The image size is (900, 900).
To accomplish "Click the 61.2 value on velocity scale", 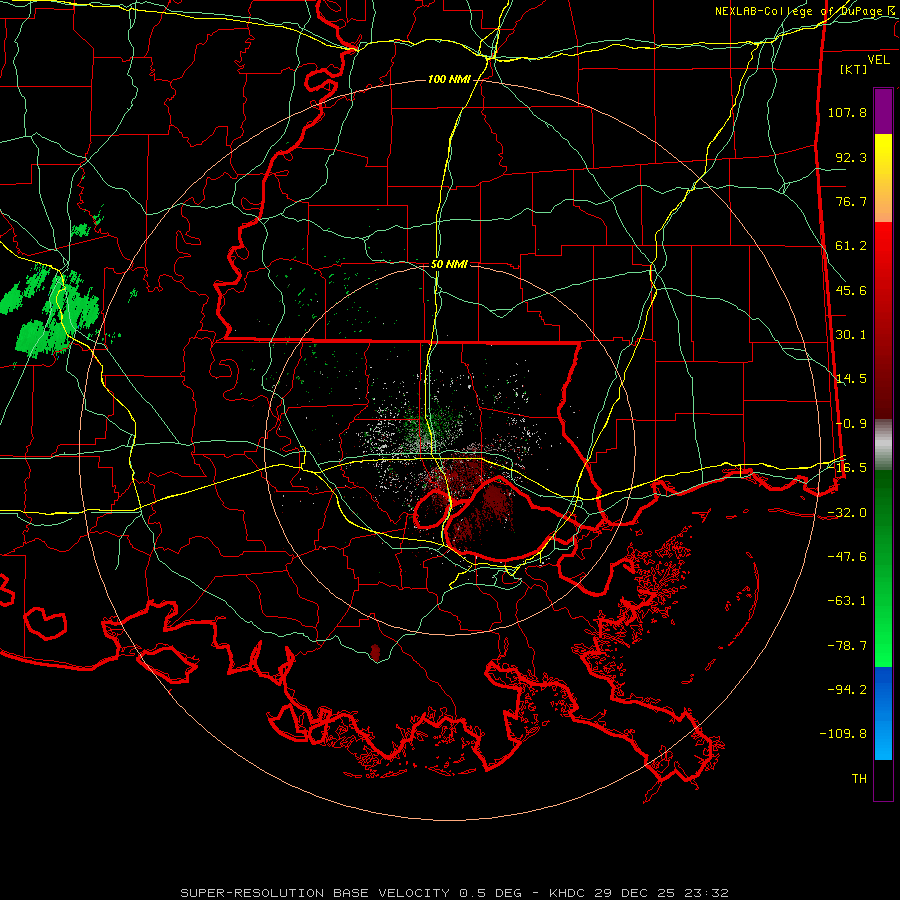I will [x=851, y=246].
